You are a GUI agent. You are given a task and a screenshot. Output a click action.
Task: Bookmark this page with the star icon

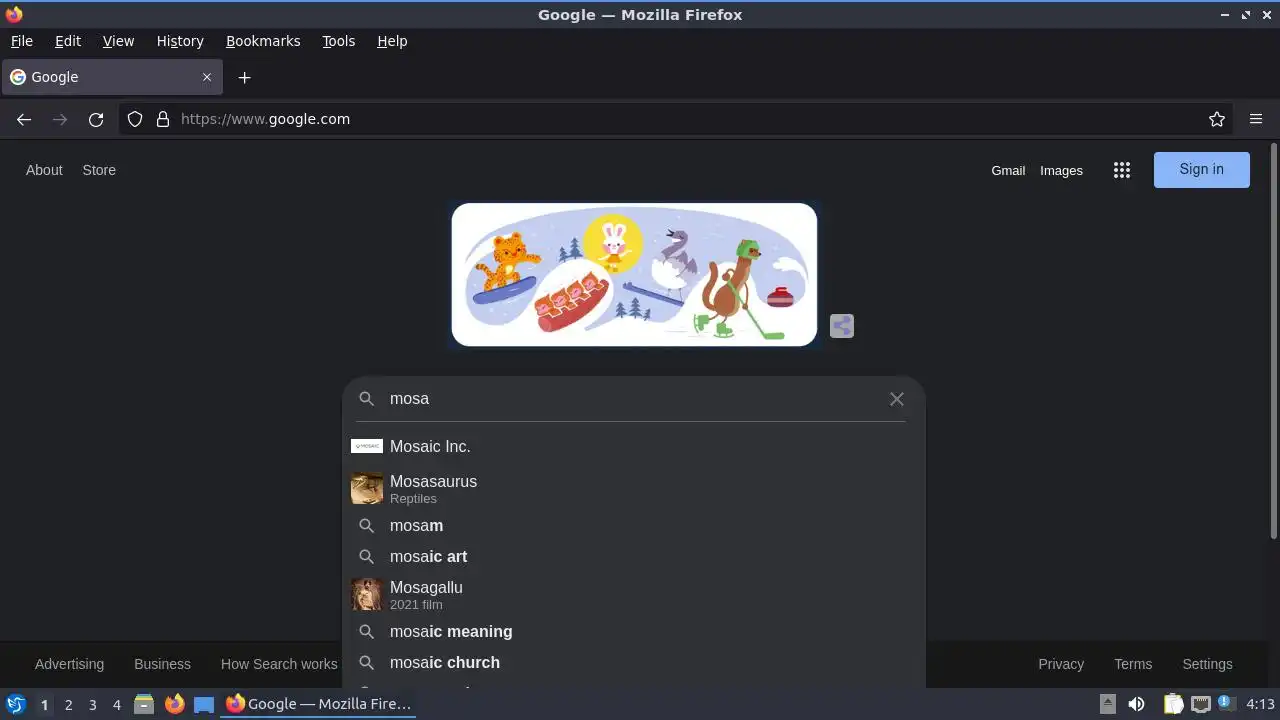click(1217, 119)
